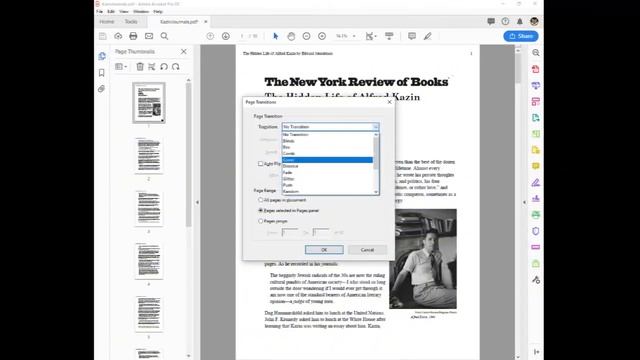Zoom out using the minus icon

(306, 36)
